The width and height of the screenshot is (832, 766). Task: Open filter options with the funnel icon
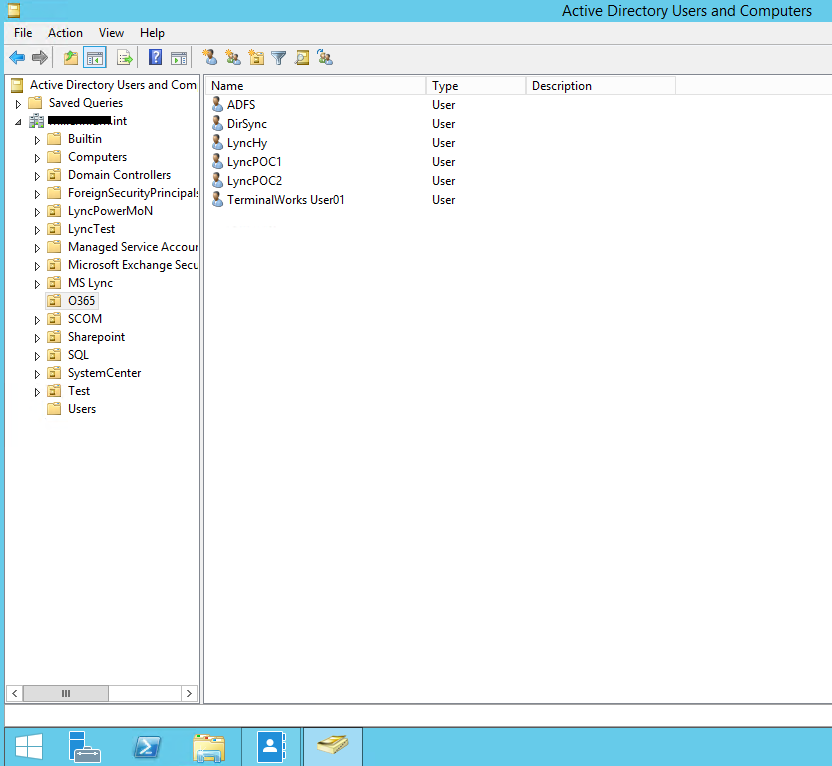coord(279,57)
